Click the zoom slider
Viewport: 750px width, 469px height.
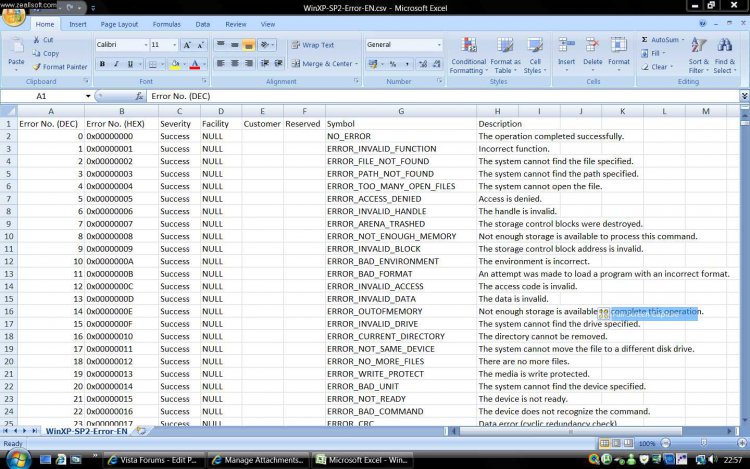pos(703,443)
